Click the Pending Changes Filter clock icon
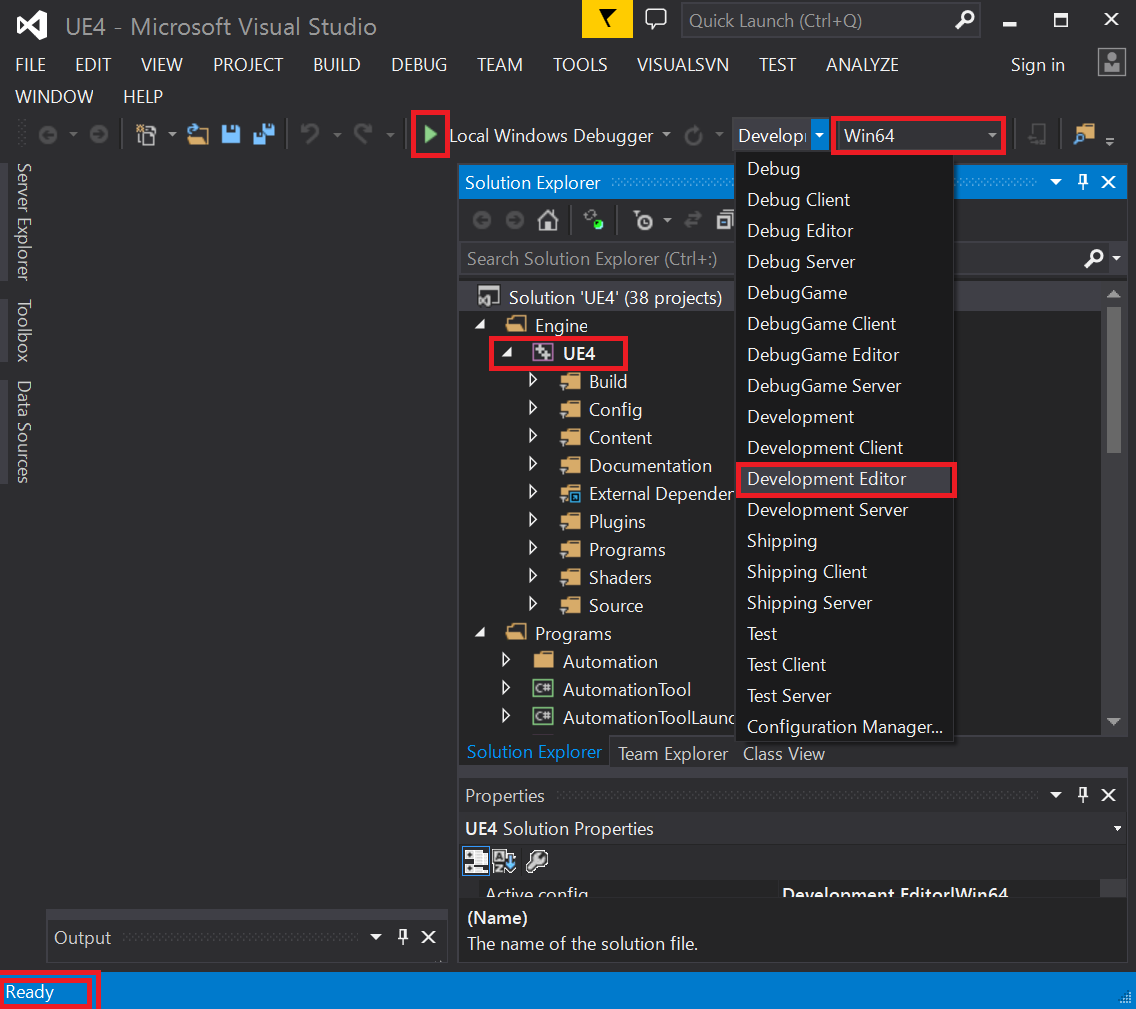 coord(643,219)
